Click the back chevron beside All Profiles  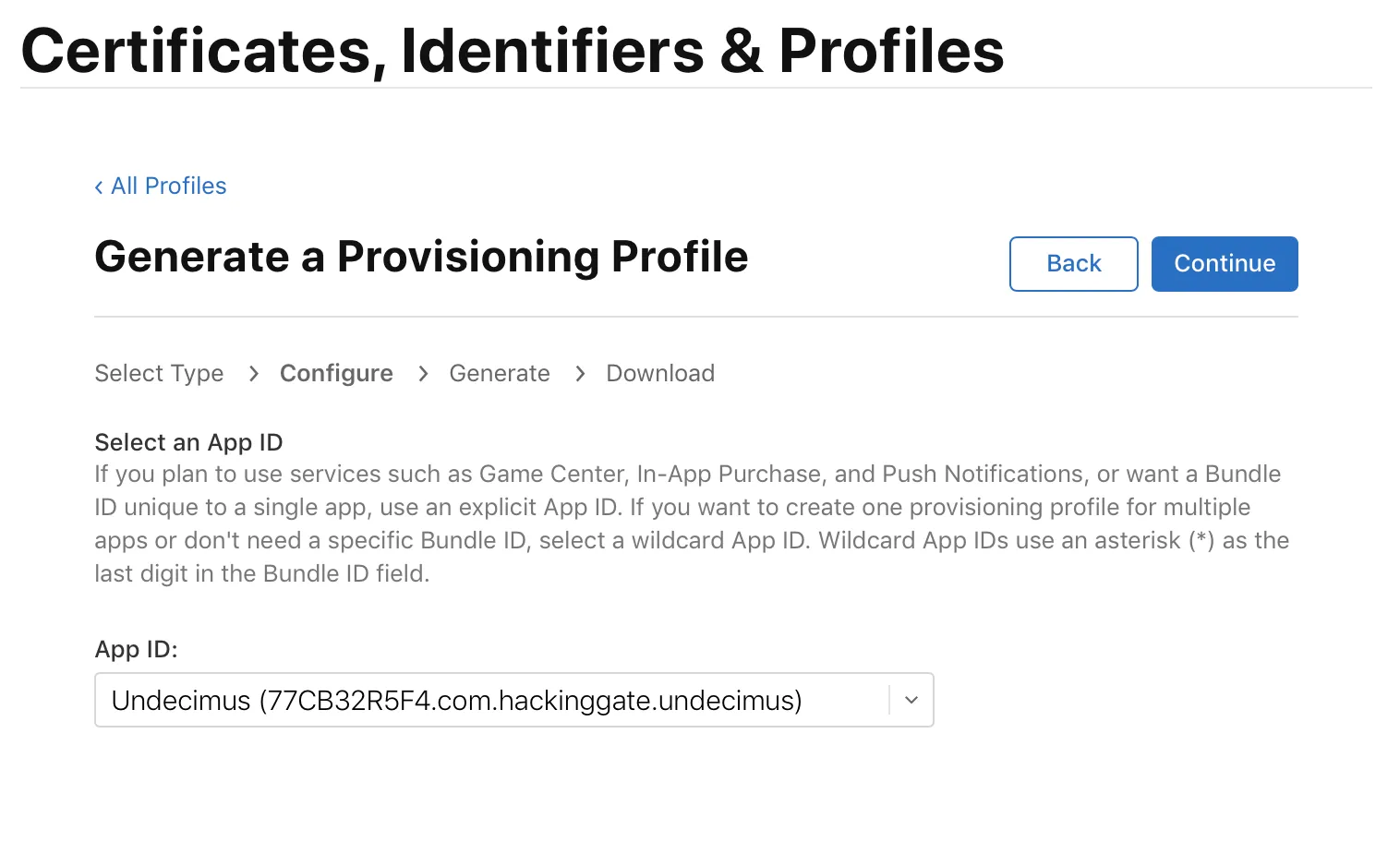pyautogui.click(x=99, y=187)
